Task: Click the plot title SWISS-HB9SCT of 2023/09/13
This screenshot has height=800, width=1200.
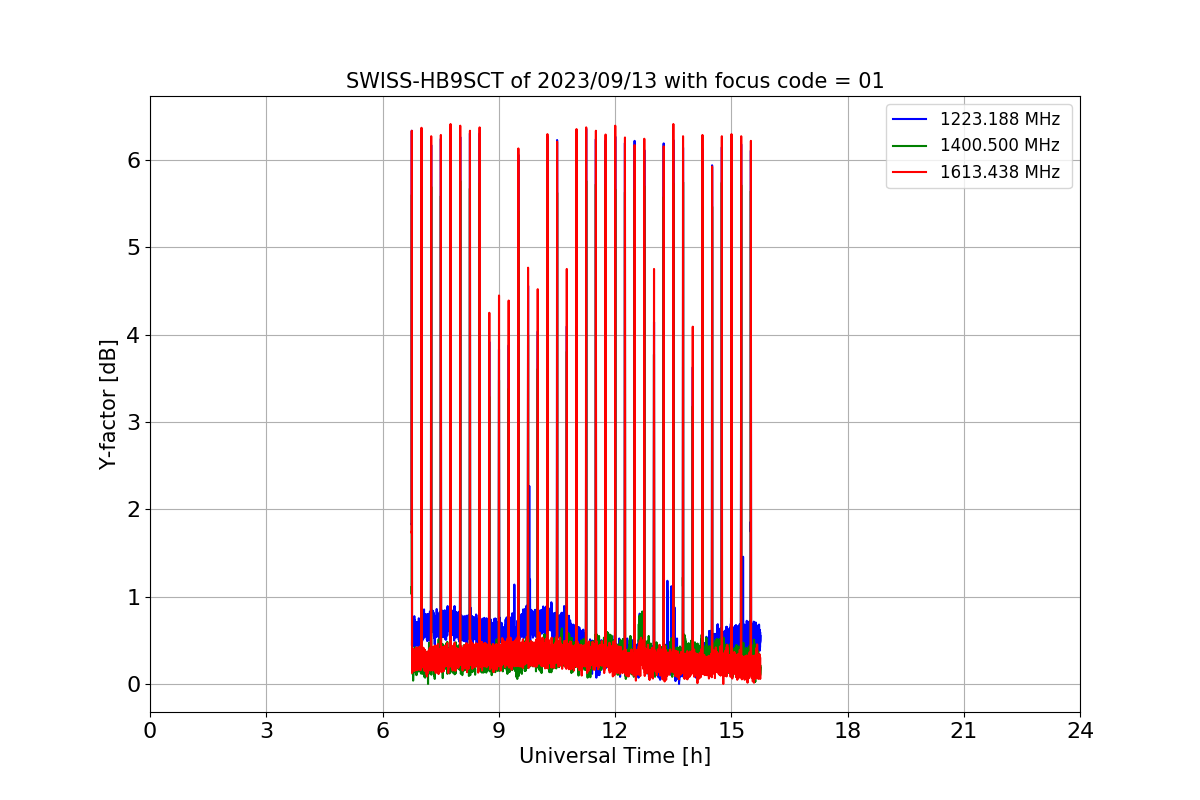Action: (615, 81)
